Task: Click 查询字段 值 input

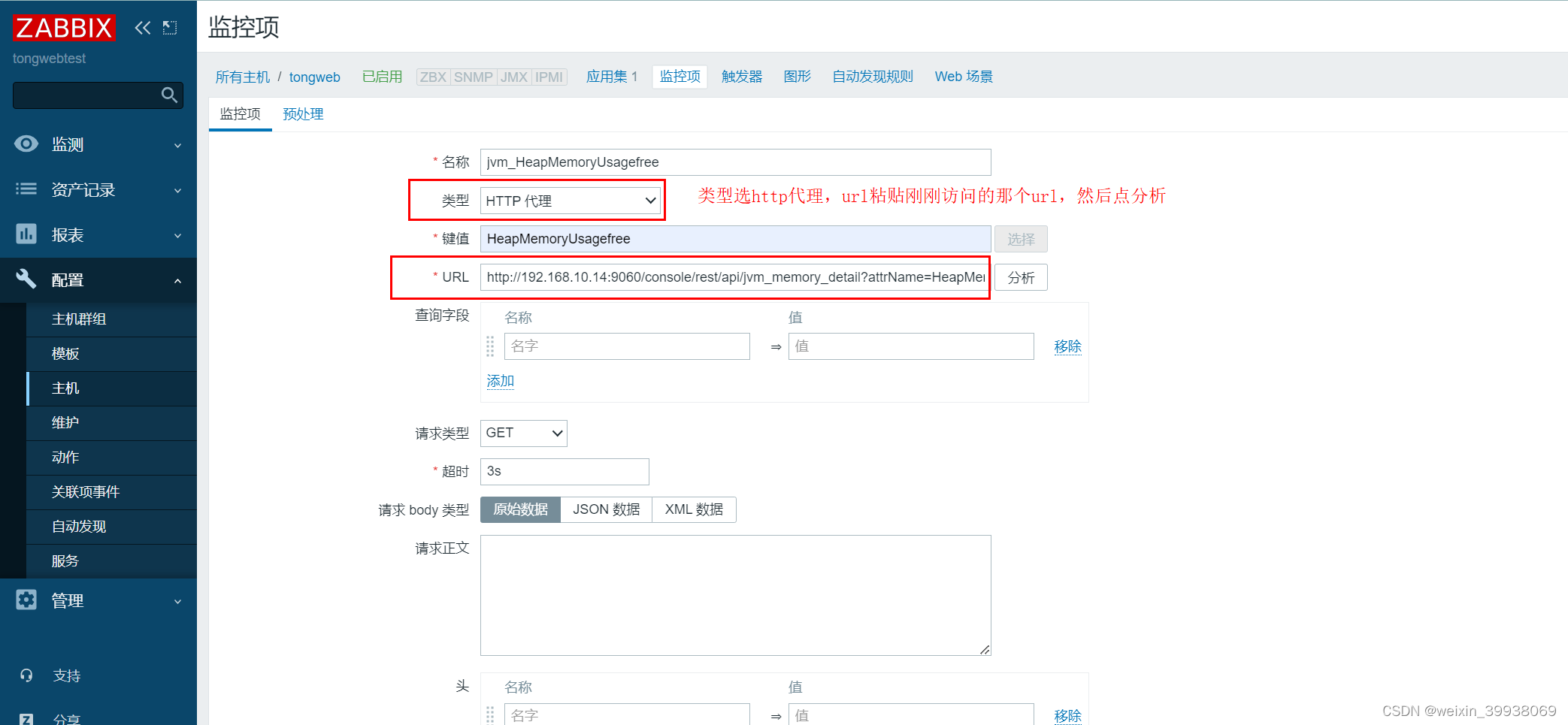Action: click(x=911, y=346)
